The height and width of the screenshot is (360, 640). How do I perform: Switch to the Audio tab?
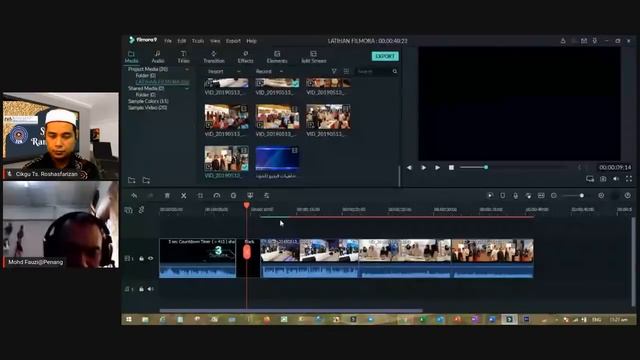[x=158, y=57]
